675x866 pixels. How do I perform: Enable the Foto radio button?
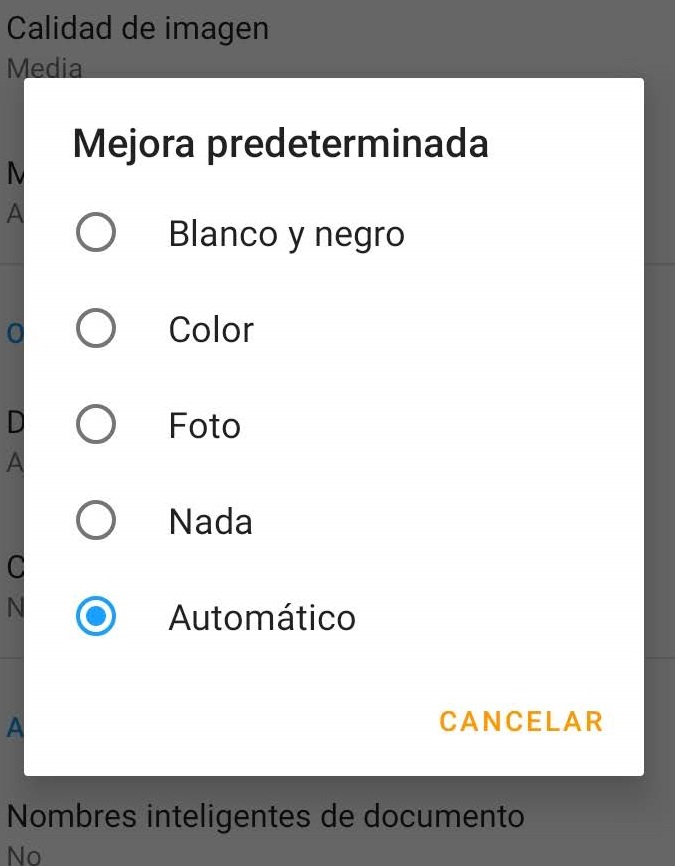pos(96,425)
